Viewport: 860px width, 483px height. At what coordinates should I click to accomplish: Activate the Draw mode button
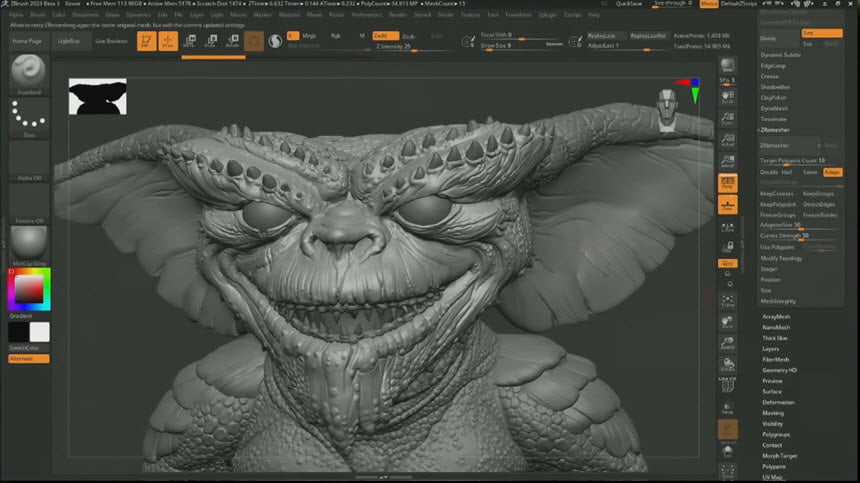click(168, 41)
